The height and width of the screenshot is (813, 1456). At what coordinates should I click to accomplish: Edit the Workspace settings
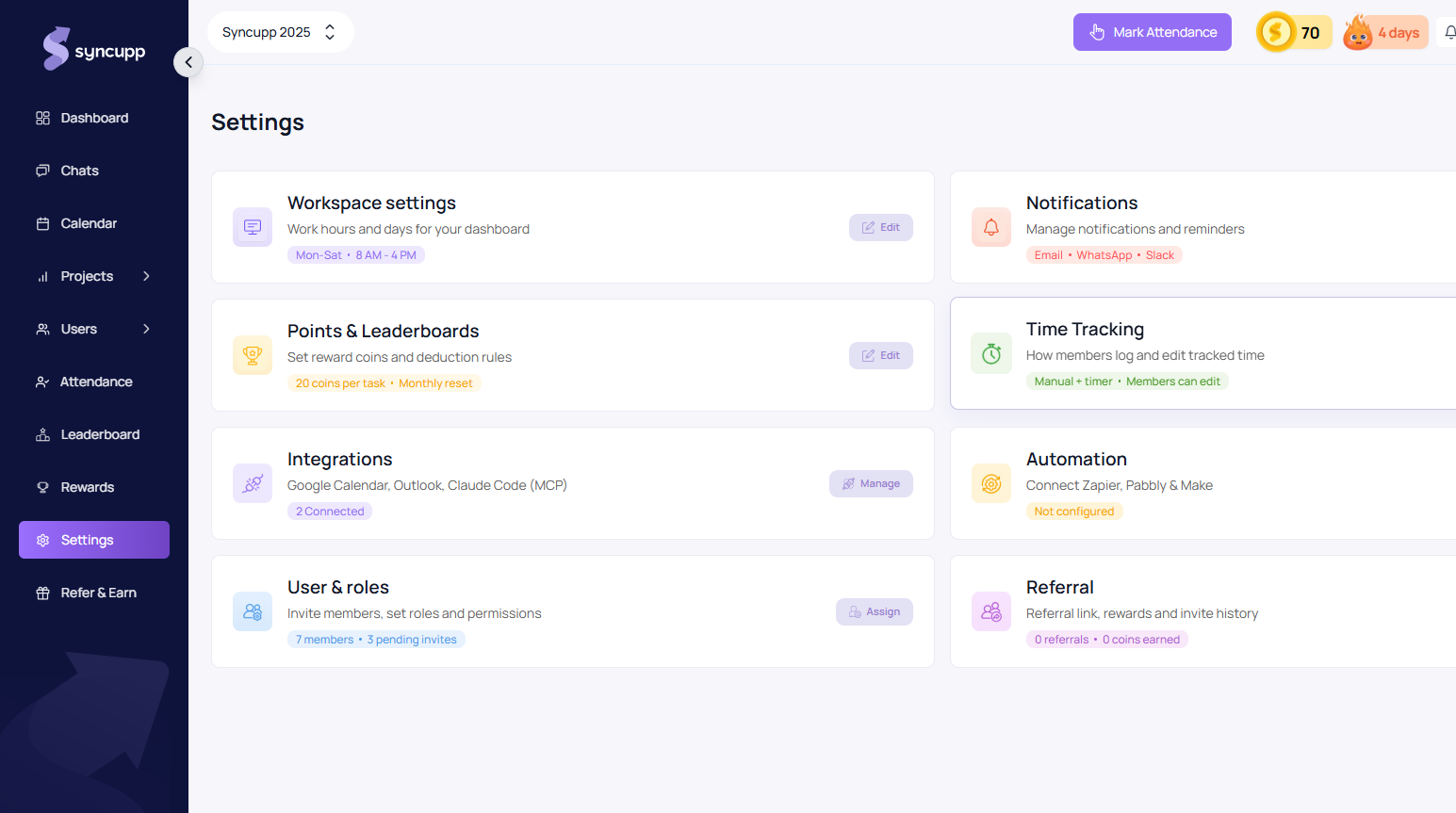(x=881, y=227)
